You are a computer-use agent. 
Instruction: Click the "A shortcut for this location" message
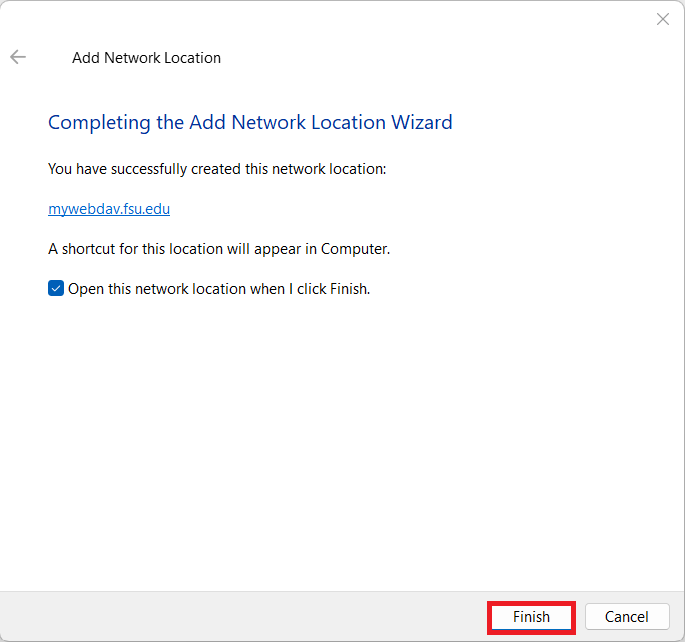(218, 248)
